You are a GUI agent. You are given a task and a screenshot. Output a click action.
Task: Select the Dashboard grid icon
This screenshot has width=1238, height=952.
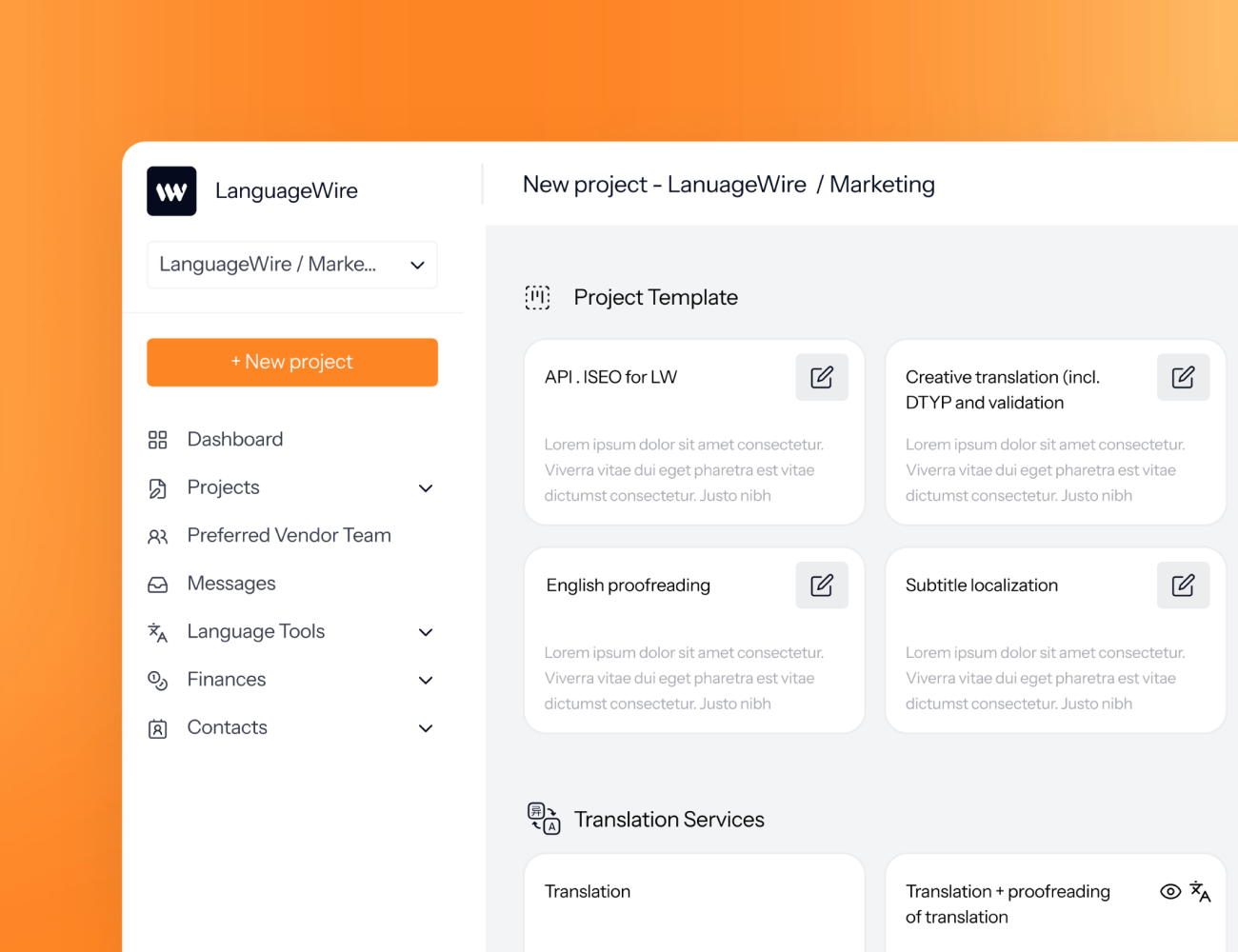click(x=158, y=439)
